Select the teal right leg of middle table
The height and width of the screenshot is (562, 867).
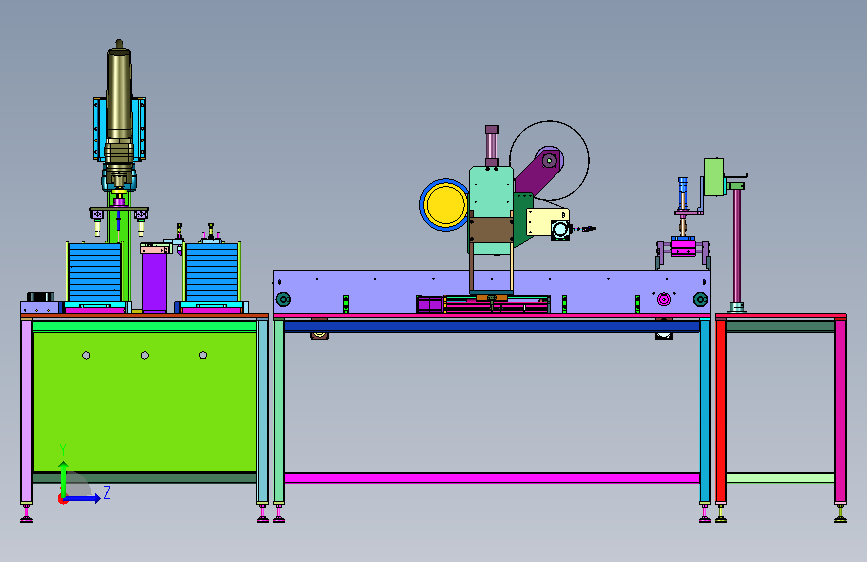click(705, 412)
